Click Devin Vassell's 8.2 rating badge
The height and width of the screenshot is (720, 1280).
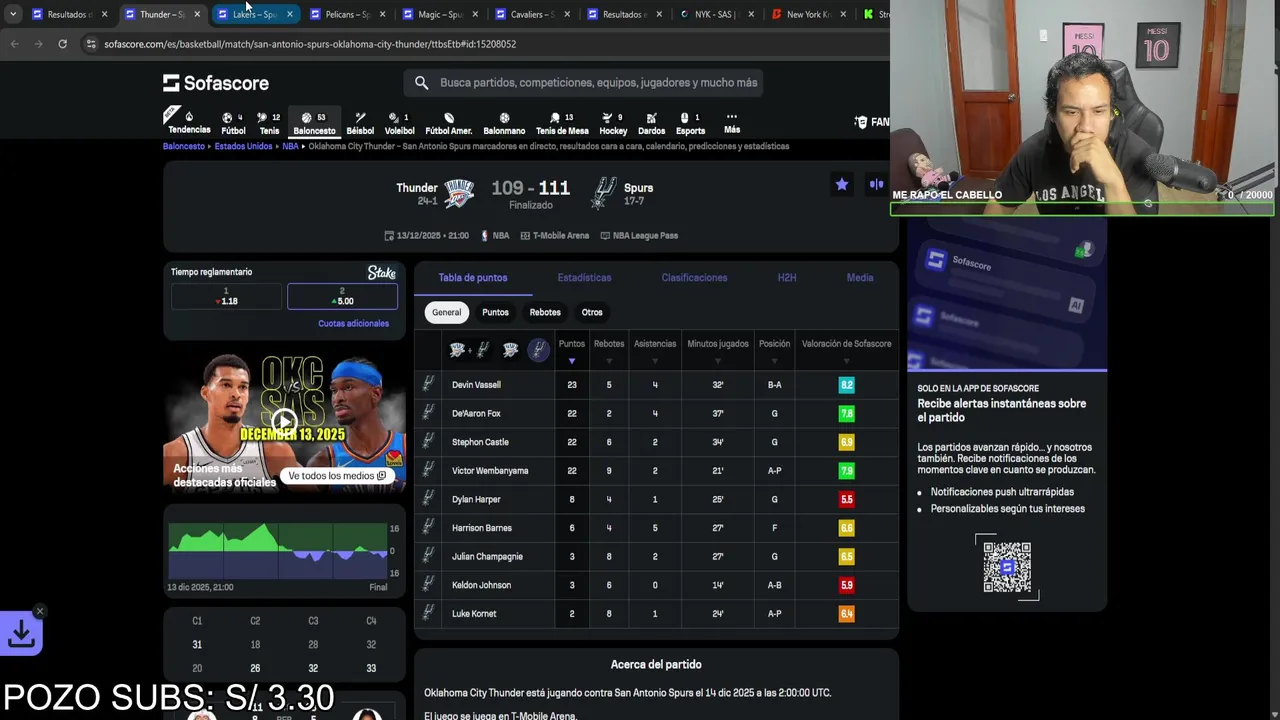click(x=846, y=385)
